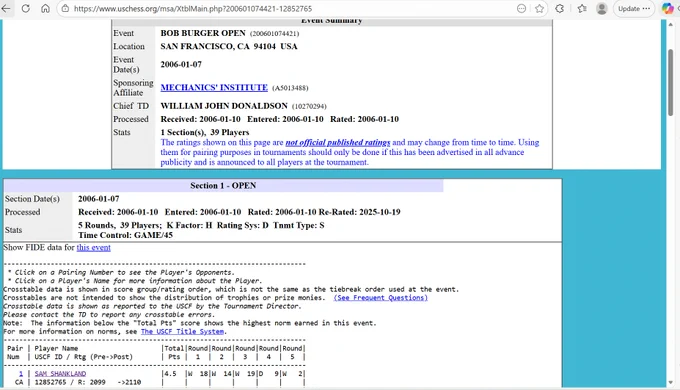Select the event date 2006-01-07 in summary

coord(181,65)
